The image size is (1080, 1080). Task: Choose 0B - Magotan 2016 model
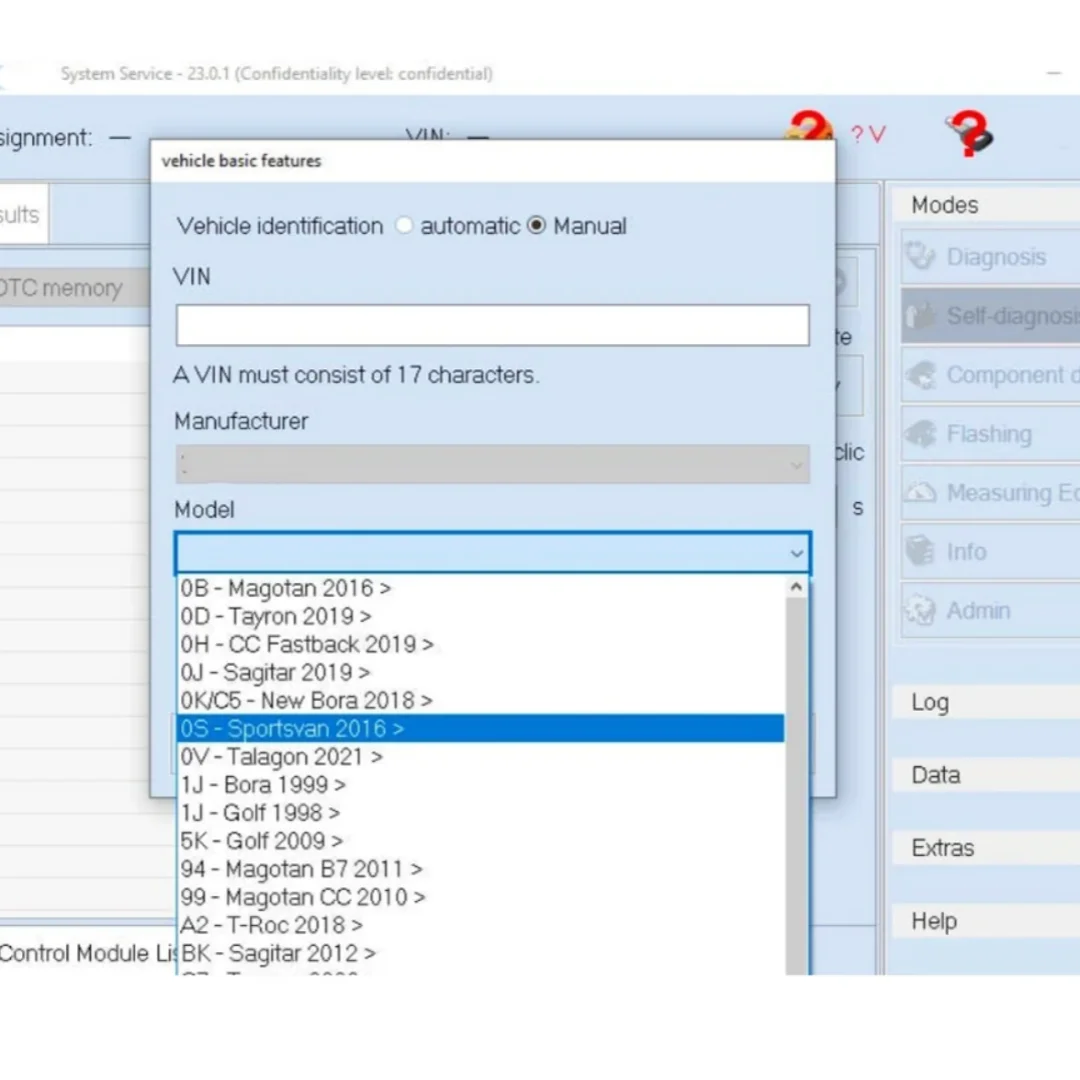click(480, 588)
